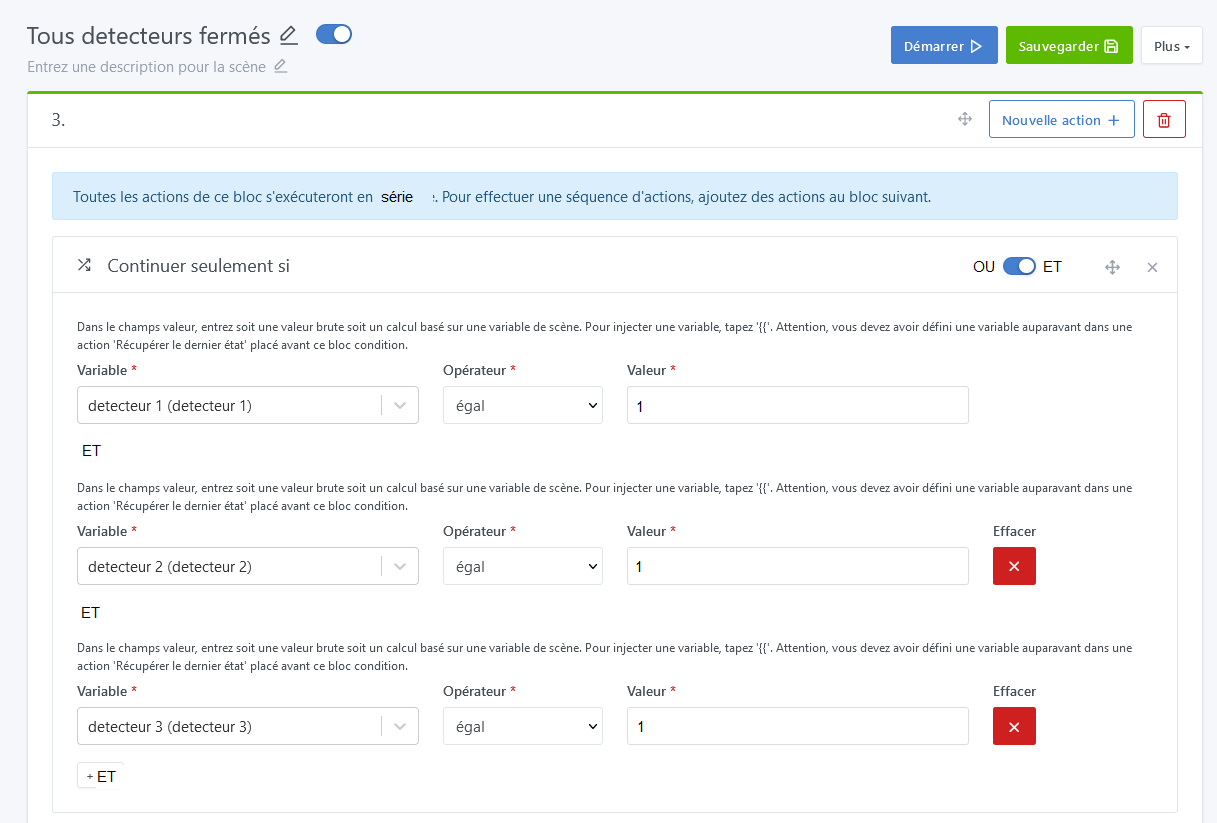Add a condition with '+ ET' button
The width and height of the screenshot is (1217, 823).
[101, 776]
